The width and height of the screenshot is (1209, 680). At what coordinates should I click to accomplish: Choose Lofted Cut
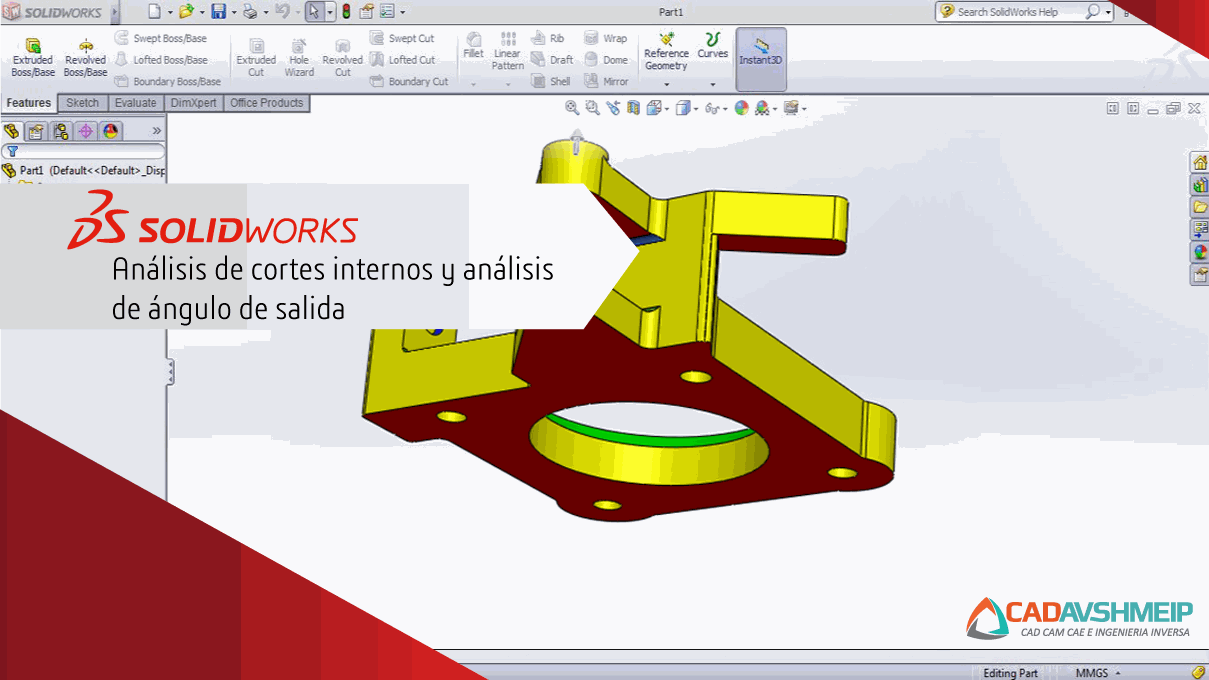[x=402, y=60]
